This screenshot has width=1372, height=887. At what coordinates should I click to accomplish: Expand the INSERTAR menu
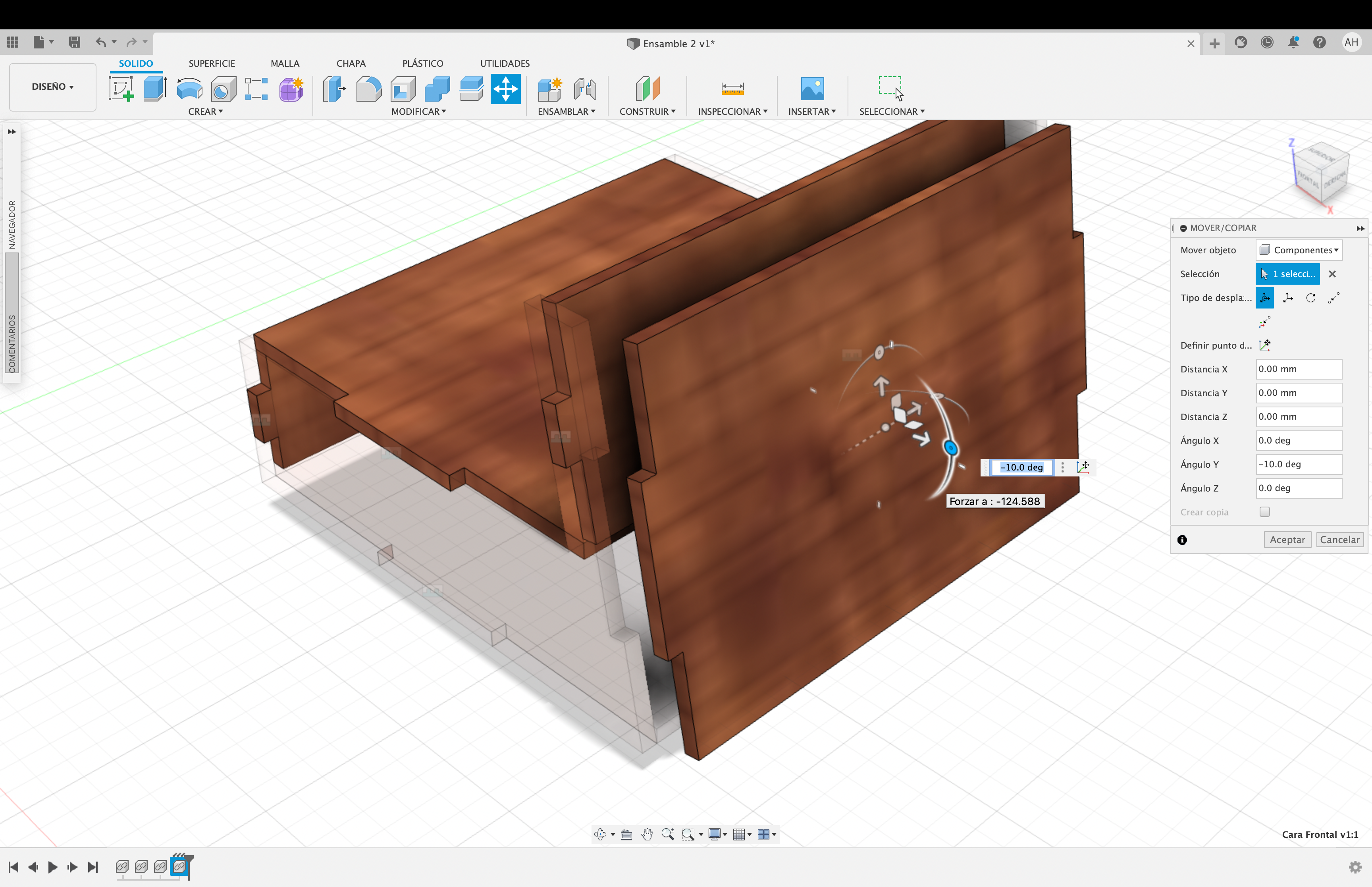[812, 111]
